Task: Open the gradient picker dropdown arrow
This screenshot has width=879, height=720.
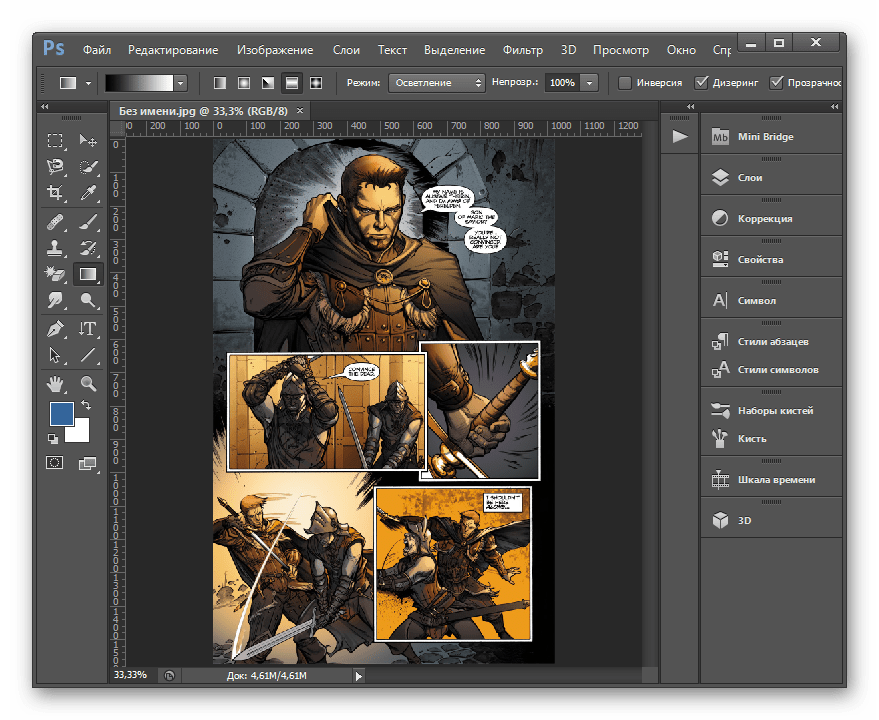Action: point(180,83)
